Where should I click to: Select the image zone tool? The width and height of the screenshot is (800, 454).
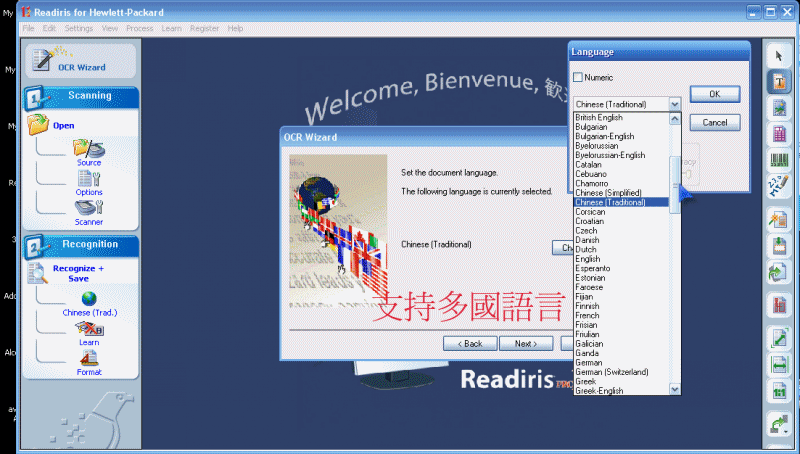tap(779, 108)
